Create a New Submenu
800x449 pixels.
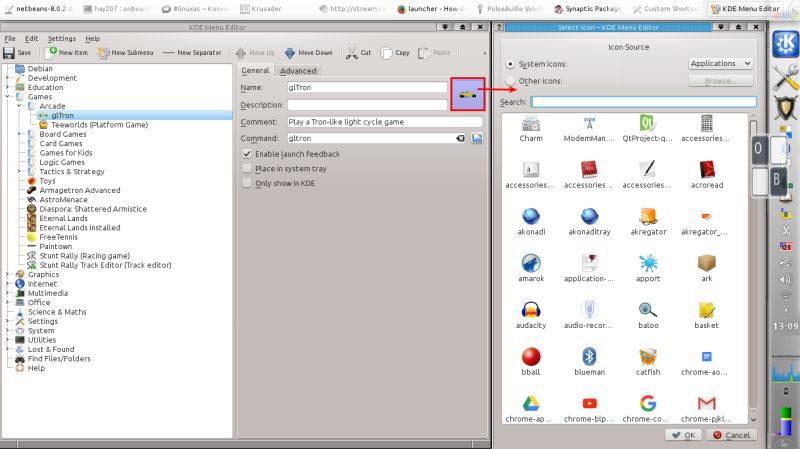pos(126,53)
